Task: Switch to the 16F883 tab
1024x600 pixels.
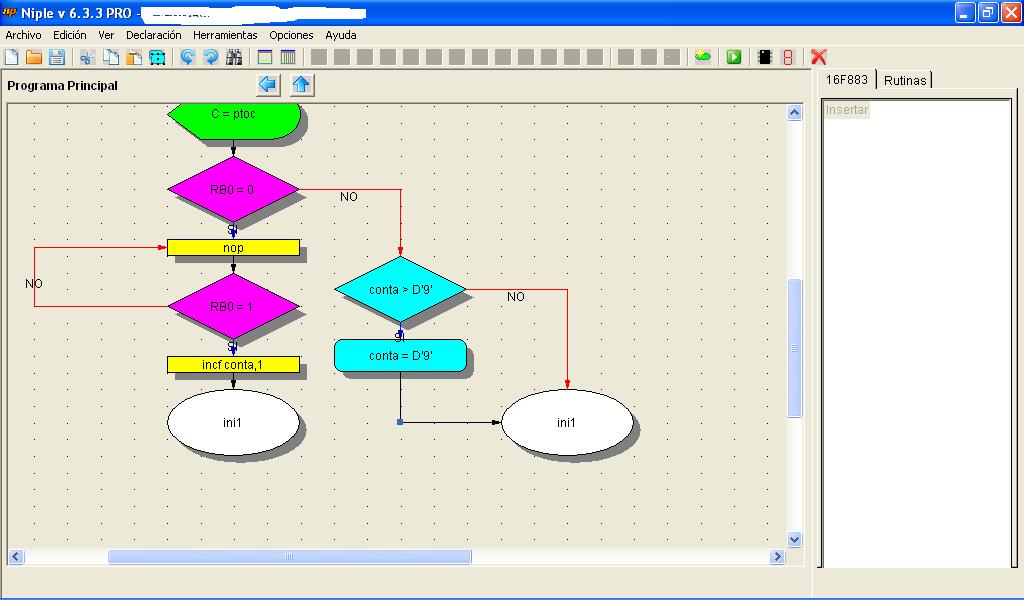Action: [846, 80]
